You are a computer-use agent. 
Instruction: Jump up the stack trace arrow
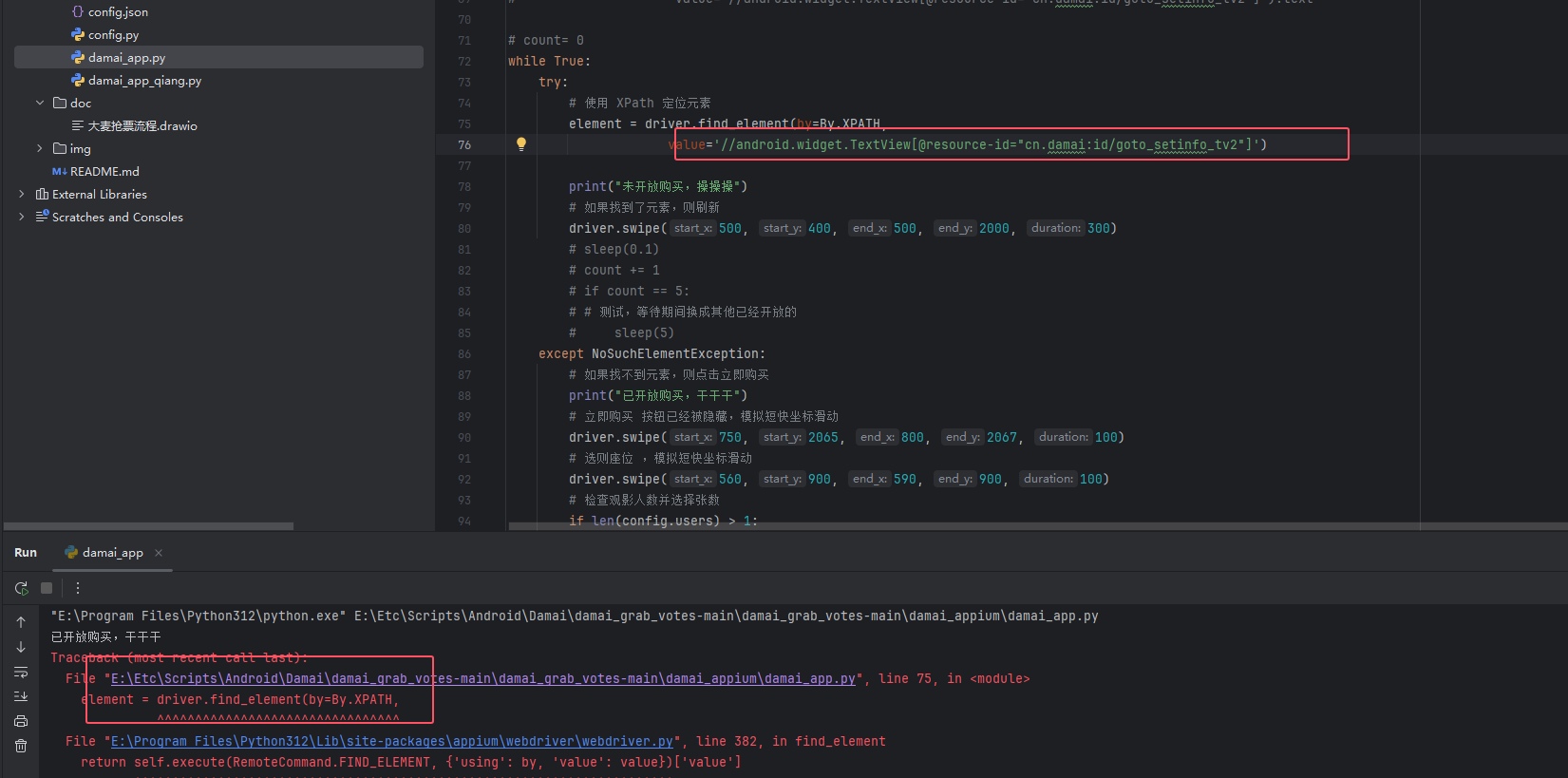[21, 622]
